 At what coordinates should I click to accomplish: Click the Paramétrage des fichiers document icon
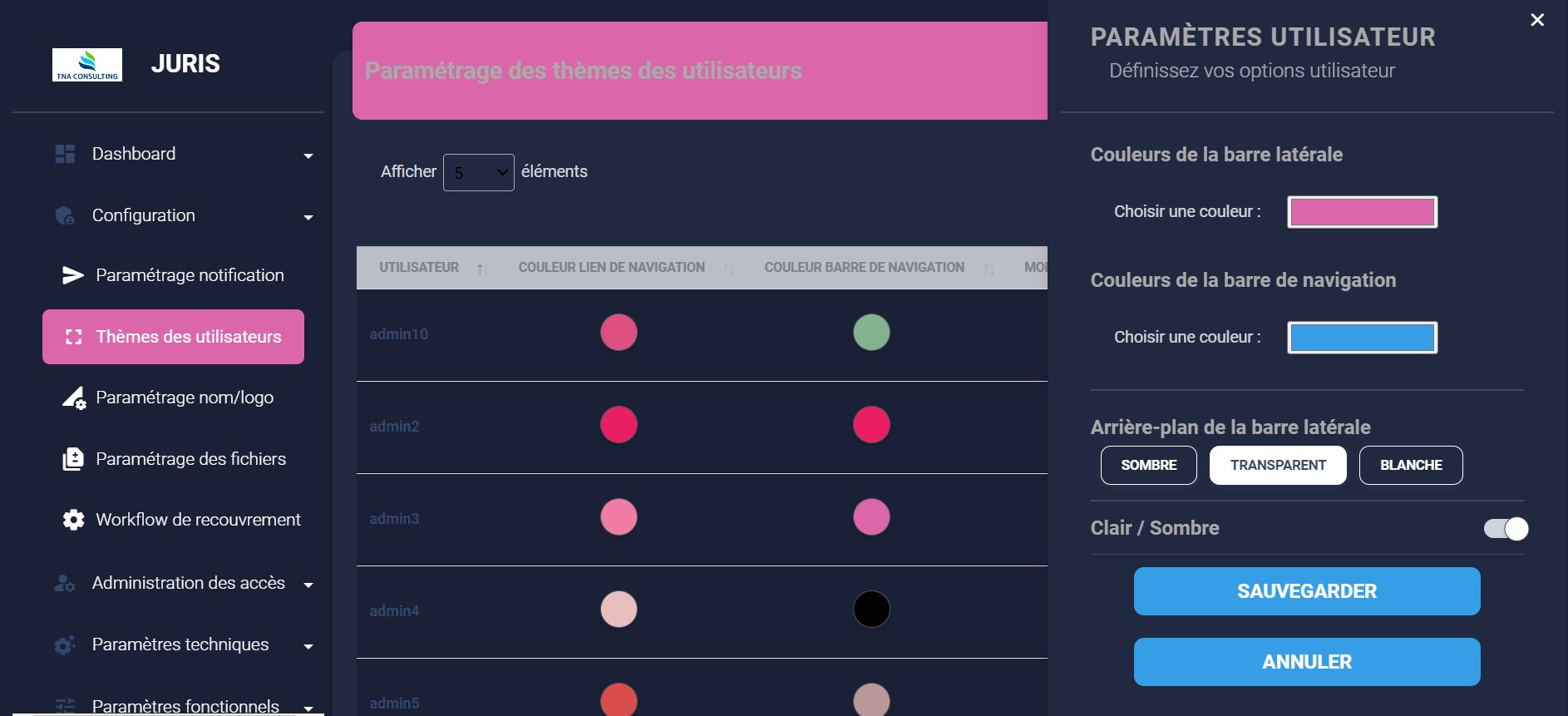coord(73,459)
